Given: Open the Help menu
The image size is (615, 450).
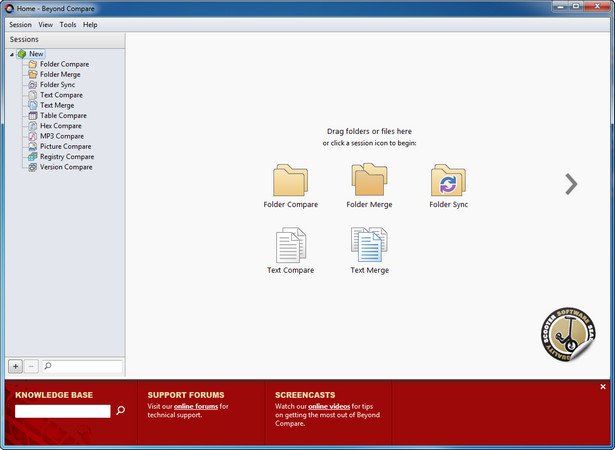Looking at the screenshot, I should [90, 24].
